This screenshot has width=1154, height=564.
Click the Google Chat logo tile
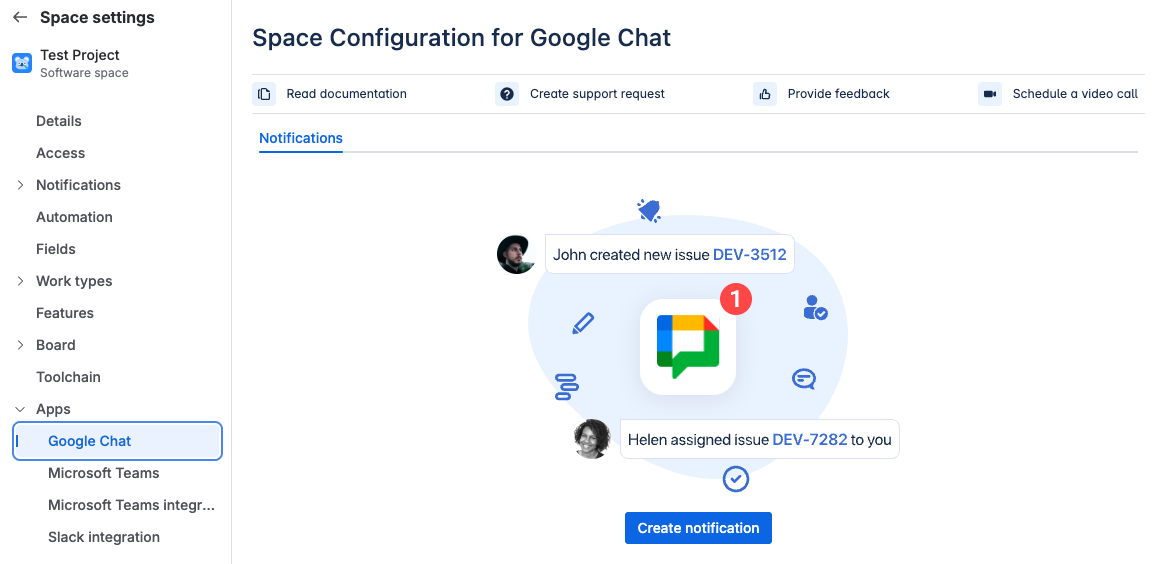pyautogui.click(x=688, y=346)
